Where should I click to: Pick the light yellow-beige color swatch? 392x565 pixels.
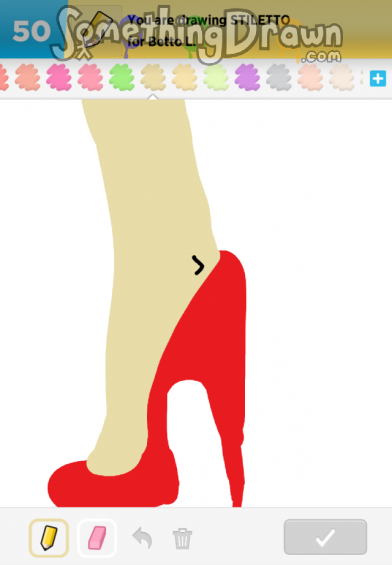(x=184, y=77)
